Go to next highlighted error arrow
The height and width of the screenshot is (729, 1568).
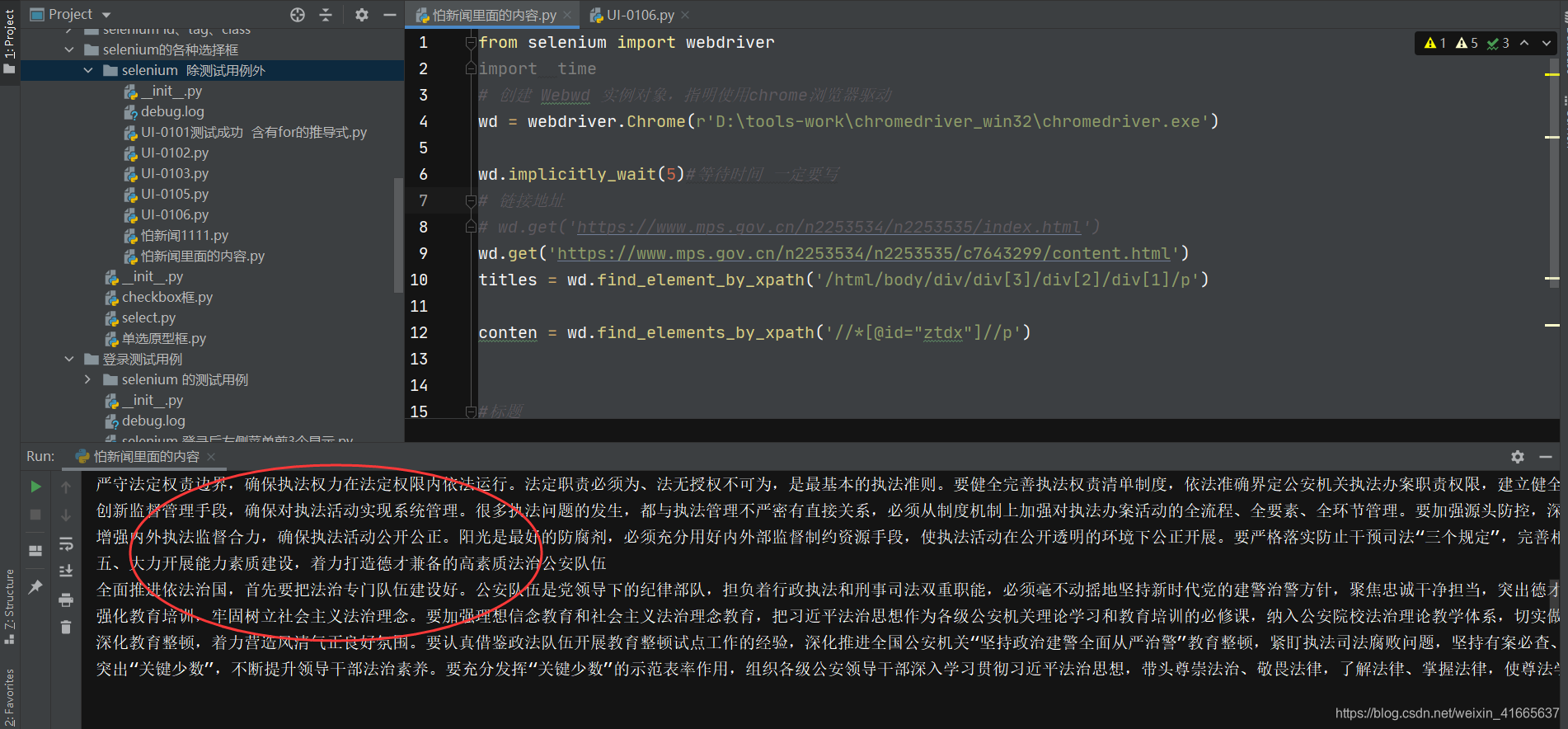[1547, 43]
